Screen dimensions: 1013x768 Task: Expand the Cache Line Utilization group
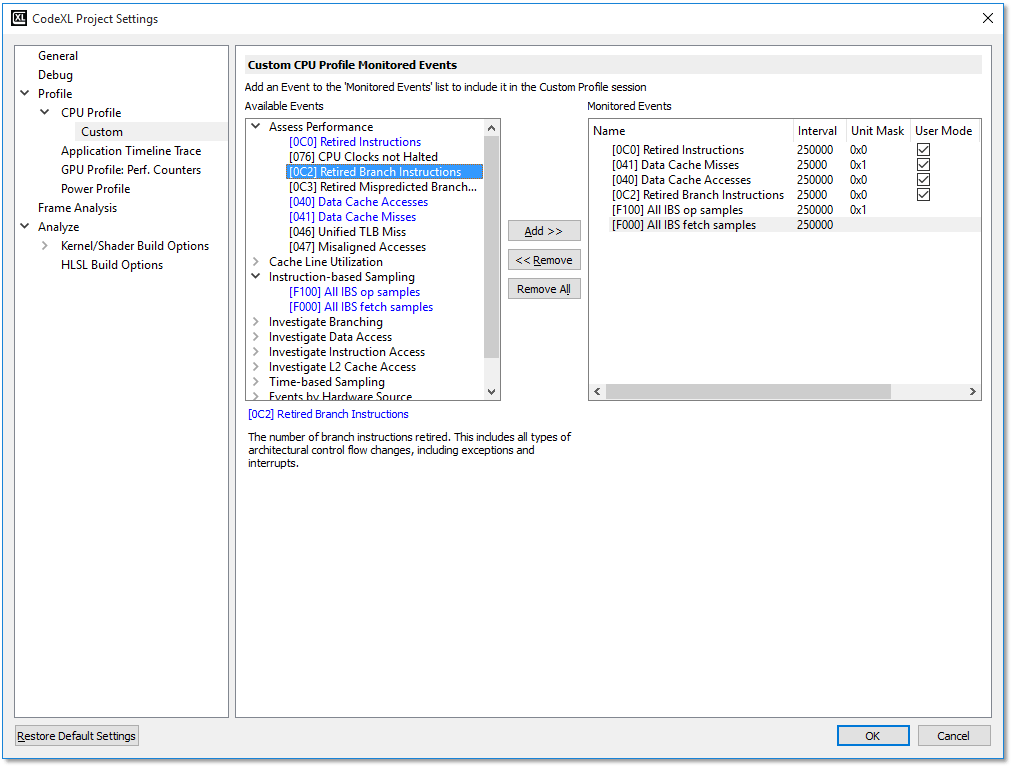point(256,262)
